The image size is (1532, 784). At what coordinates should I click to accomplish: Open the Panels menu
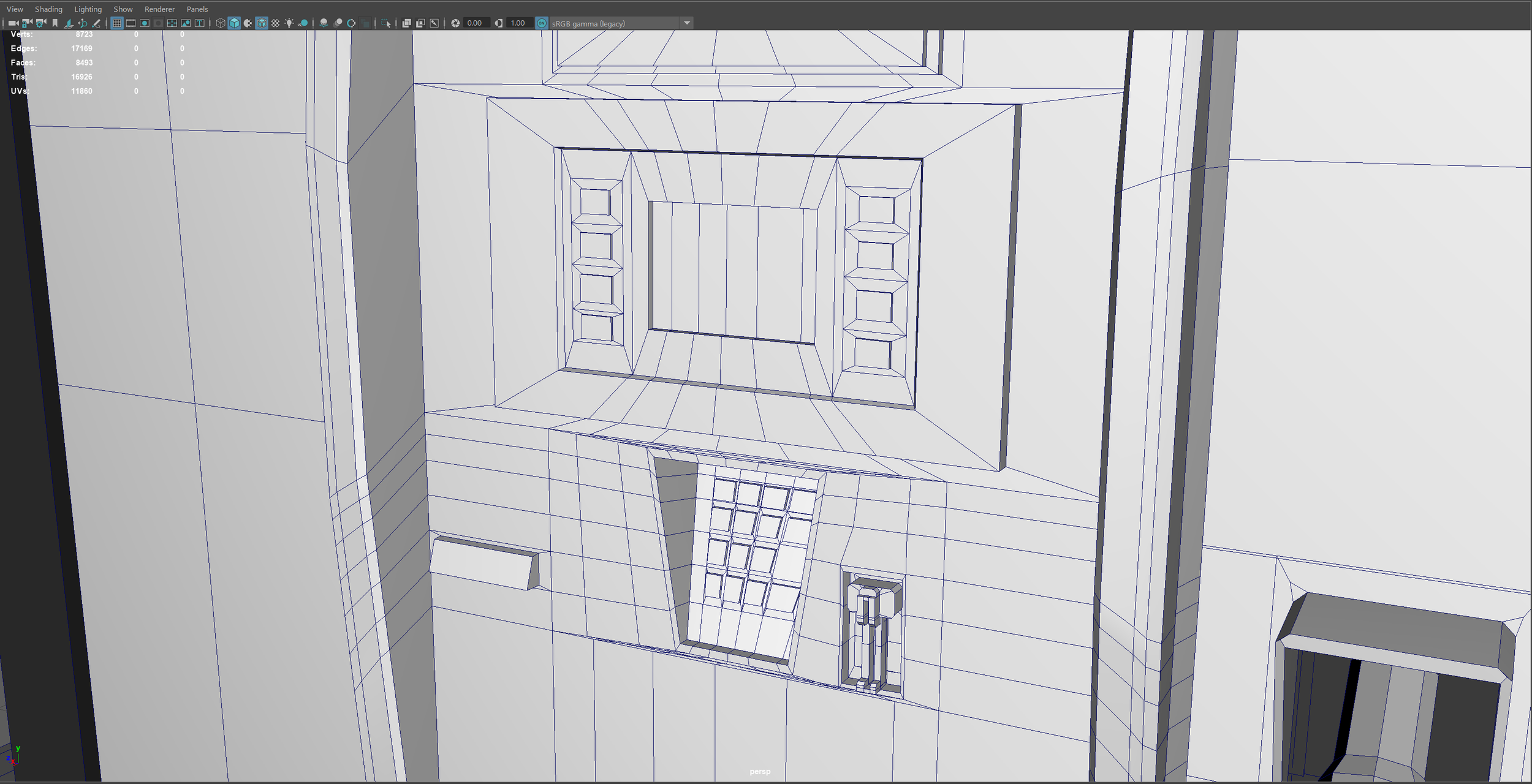(x=197, y=9)
